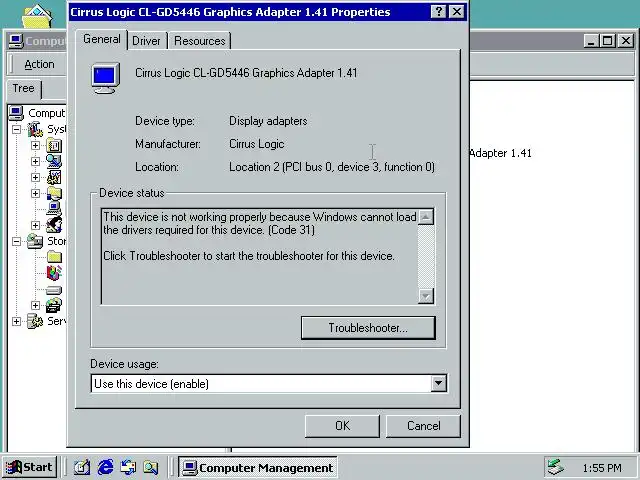Screen dimensions: 640x480
Task: Select Local Users and Groups tree icon
Action: click(x=54, y=225)
